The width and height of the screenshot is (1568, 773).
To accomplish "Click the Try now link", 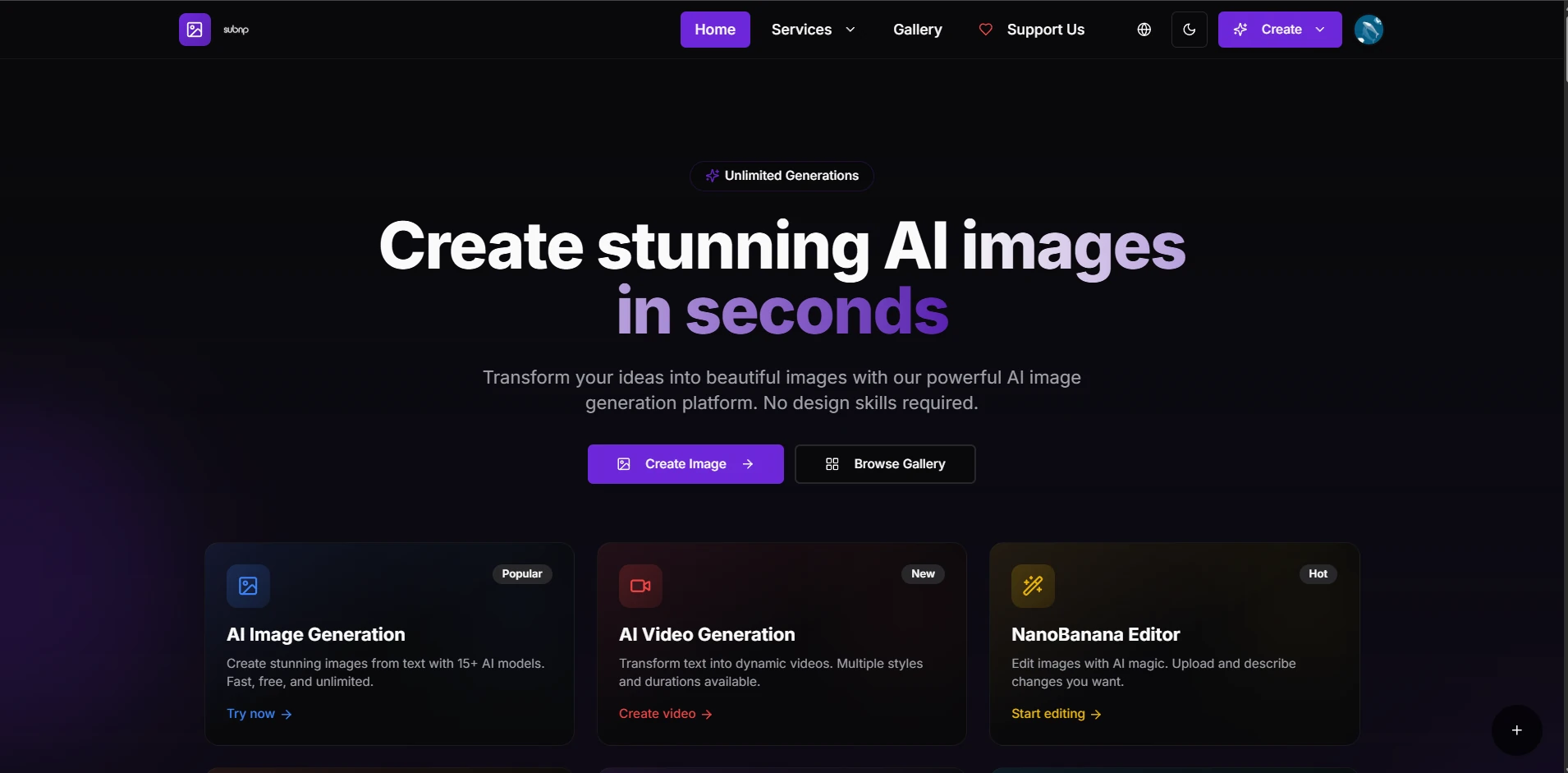I will (x=259, y=714).
